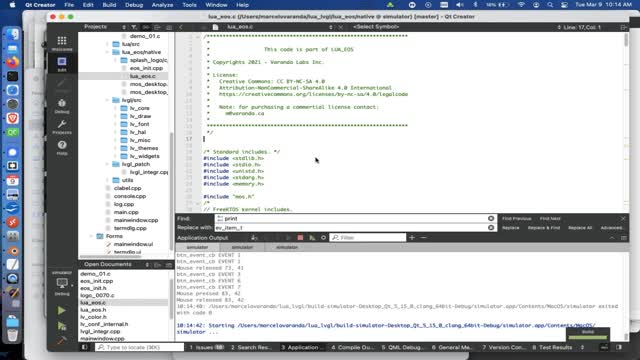This screenshot has width=640, height=360.
Task: Open the Debug menu
Action: point(134,5)
